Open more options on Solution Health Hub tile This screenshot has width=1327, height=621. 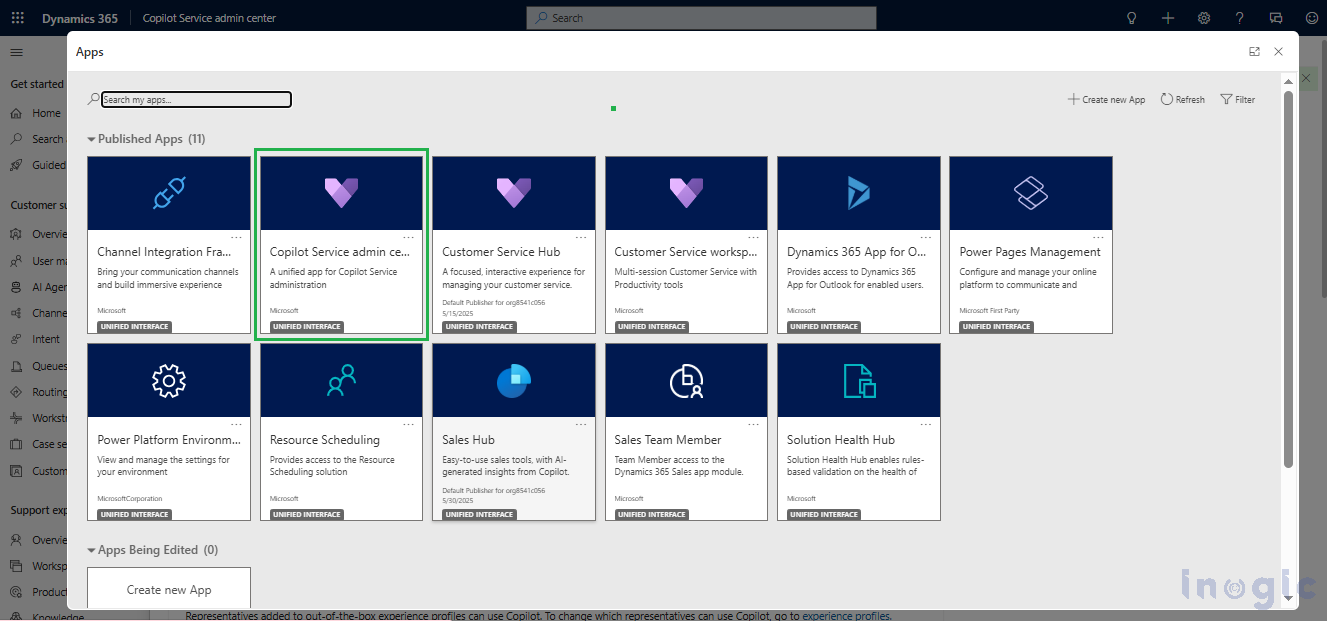926,426
